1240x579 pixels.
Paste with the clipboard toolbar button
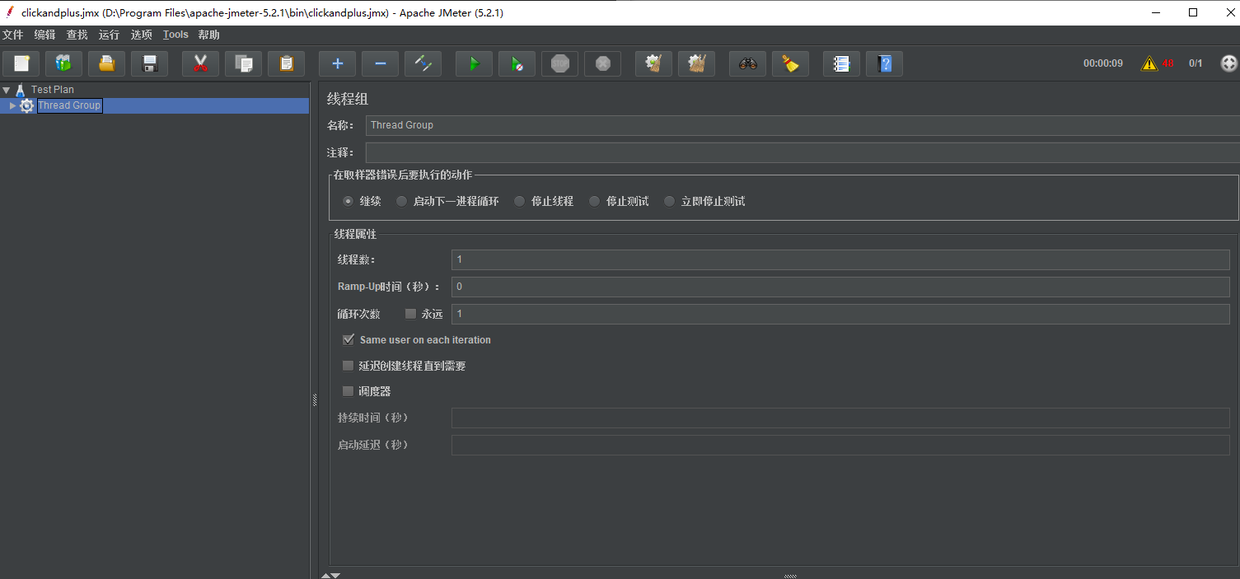click(x=285, y=63)
